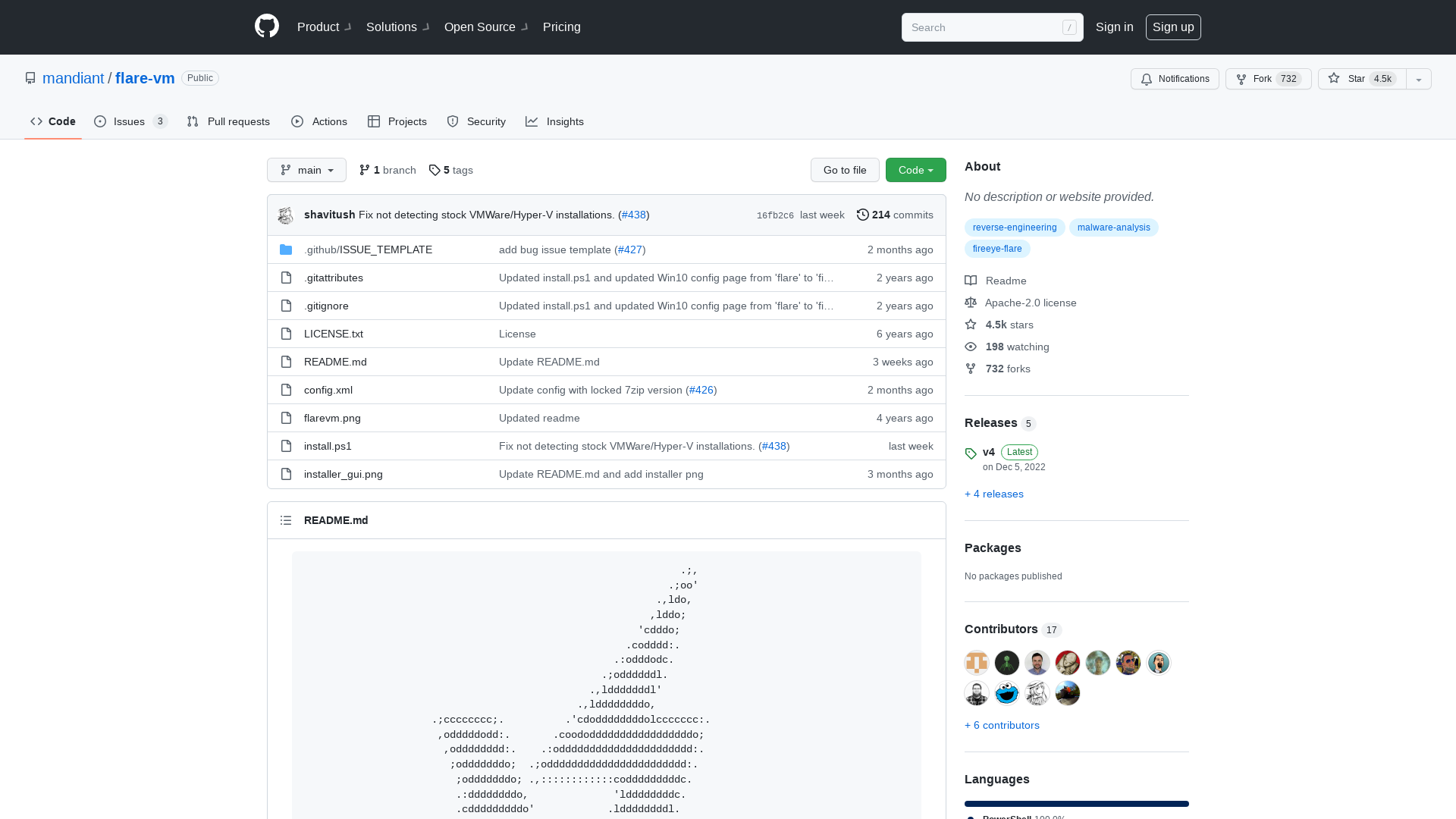Screen dimensions: 1456x819
Task: Open pull request #438 in commit header
Action: [x=634, y=215]
